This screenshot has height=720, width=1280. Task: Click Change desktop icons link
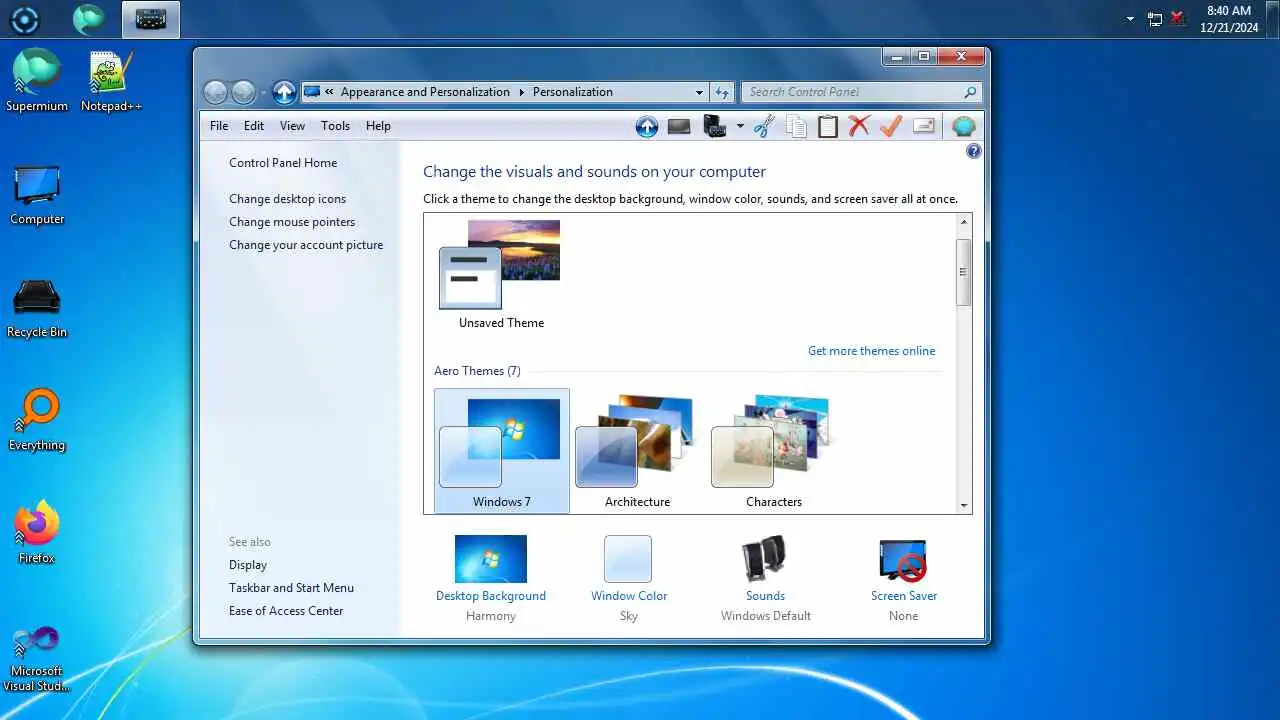tap(287, 199)
